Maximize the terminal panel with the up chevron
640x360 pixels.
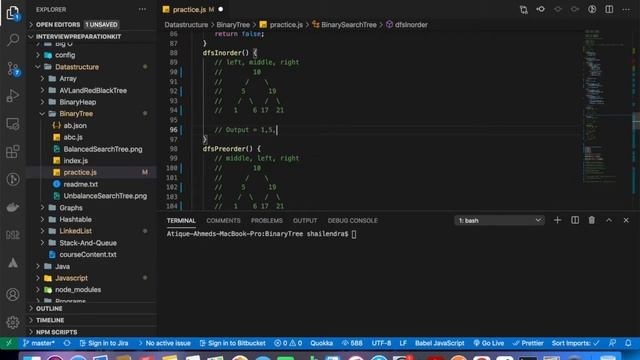click(x=609, y=220)
